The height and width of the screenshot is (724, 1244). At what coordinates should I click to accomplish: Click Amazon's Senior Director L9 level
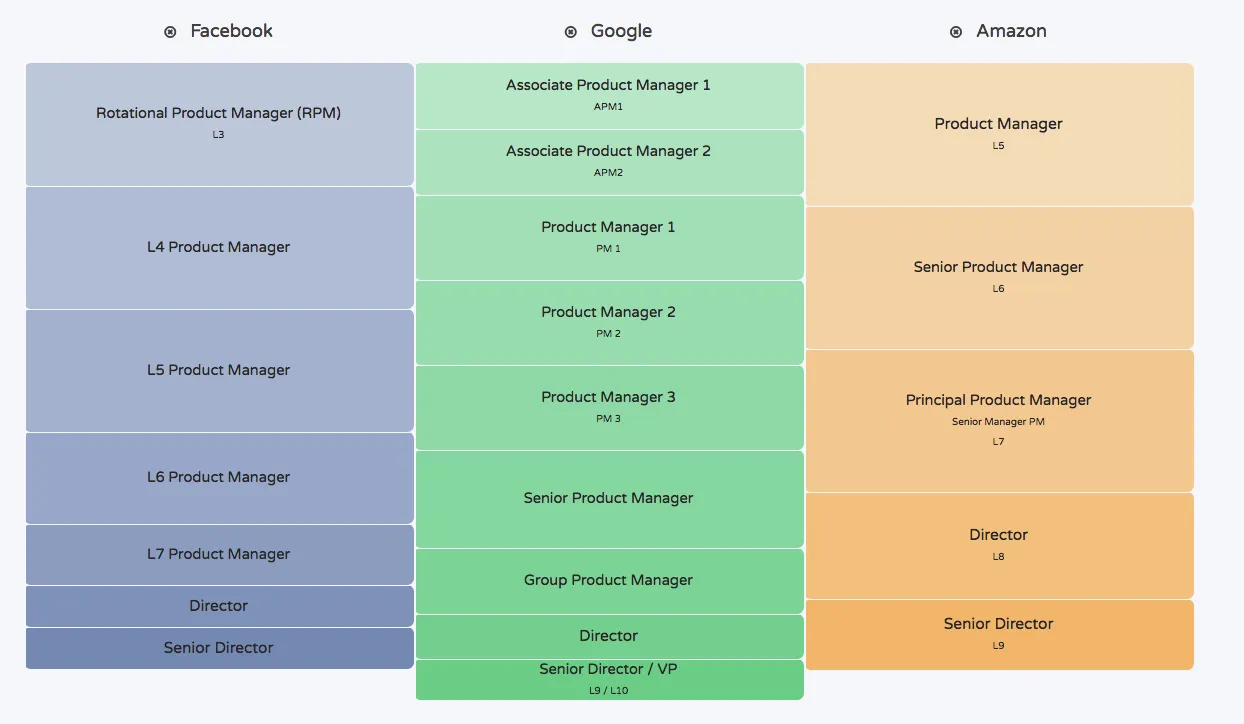998,634
